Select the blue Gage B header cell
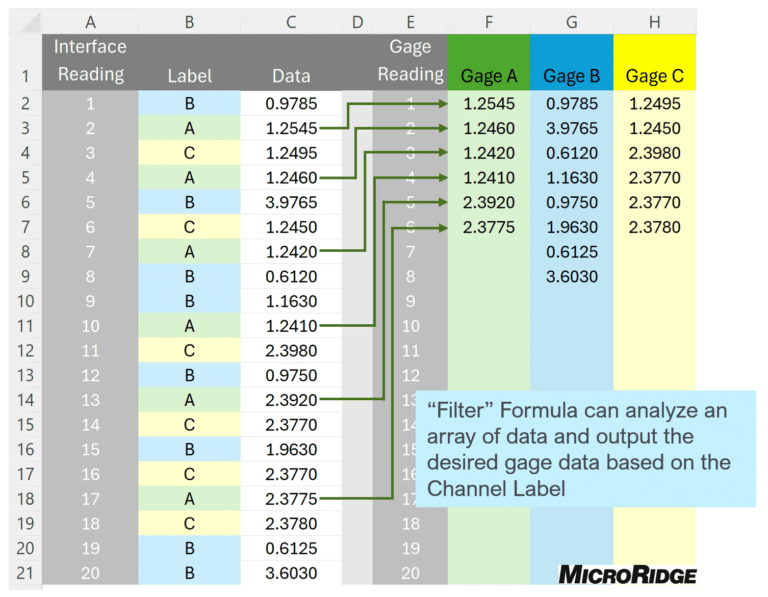 pos(571,64)
